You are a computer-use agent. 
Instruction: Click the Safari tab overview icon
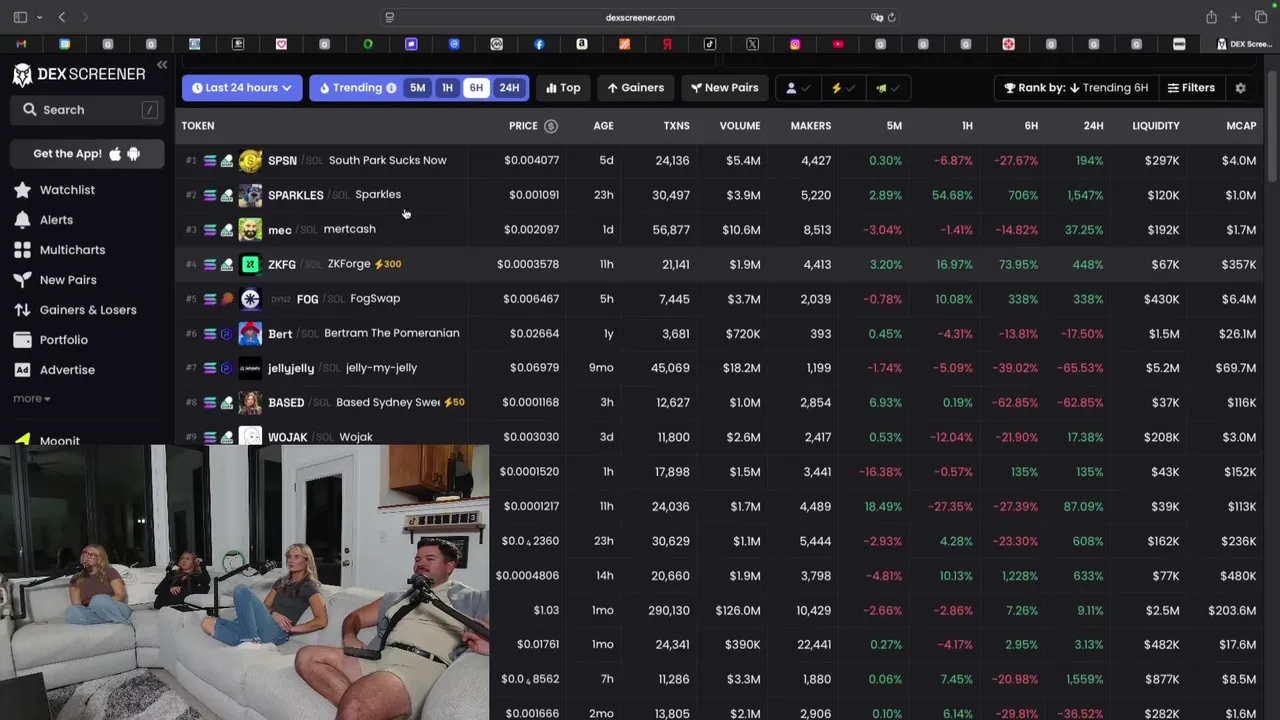pos(1261,17)
